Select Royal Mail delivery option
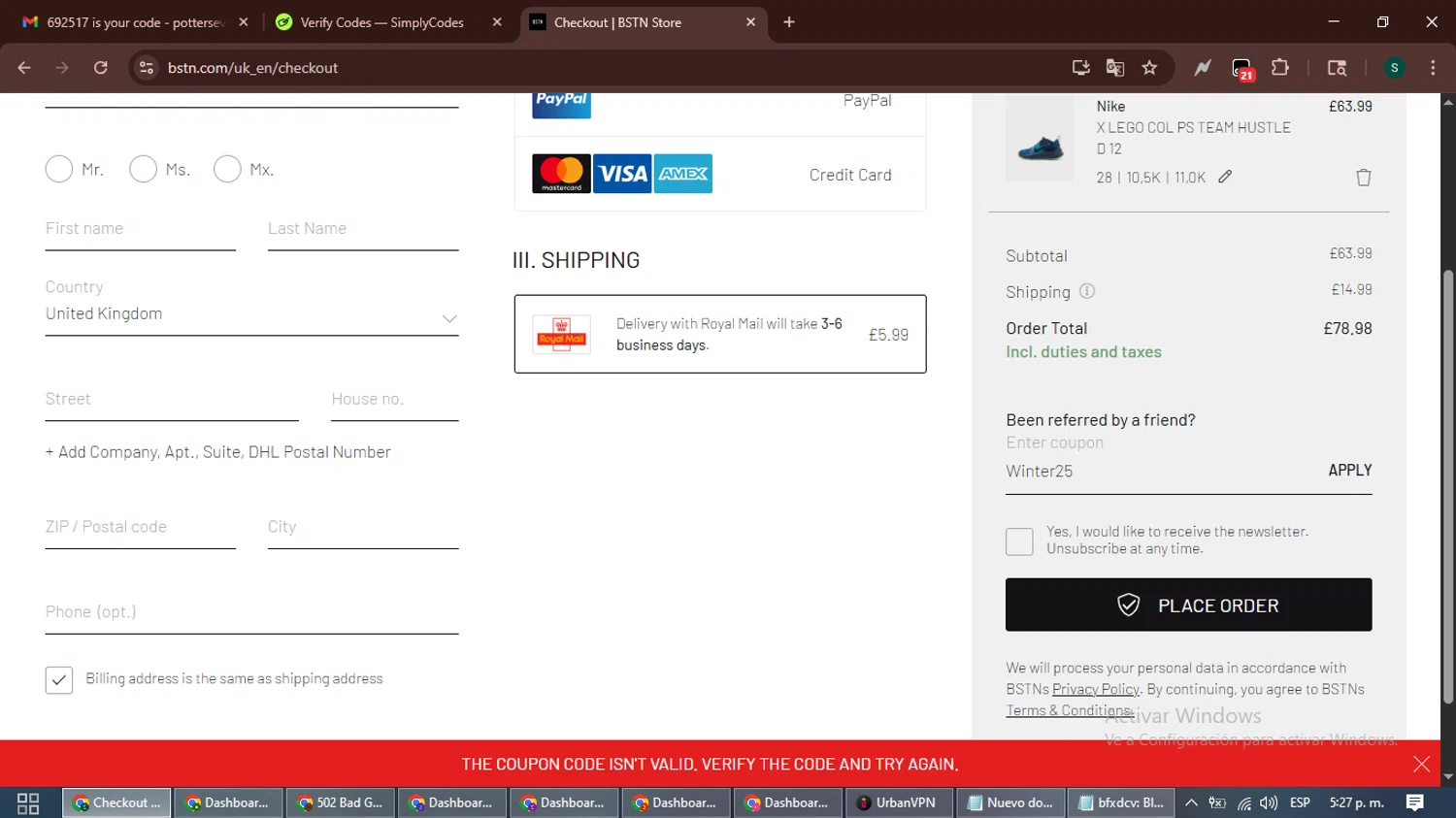Screen dimensions: 1456x818 [720, 335]
